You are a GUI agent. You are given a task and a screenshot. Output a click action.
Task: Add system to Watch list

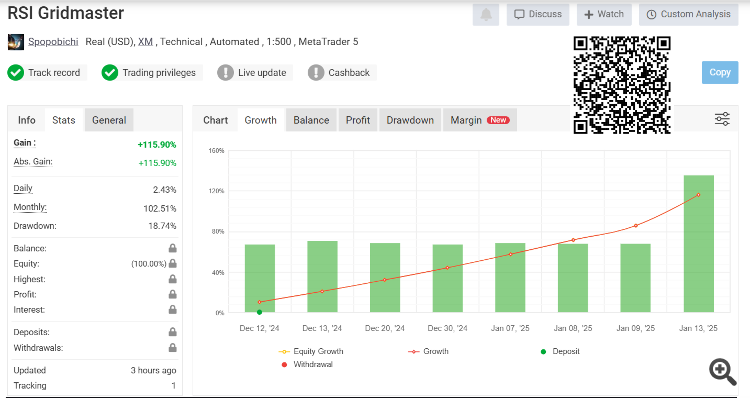tap(604, 14)
